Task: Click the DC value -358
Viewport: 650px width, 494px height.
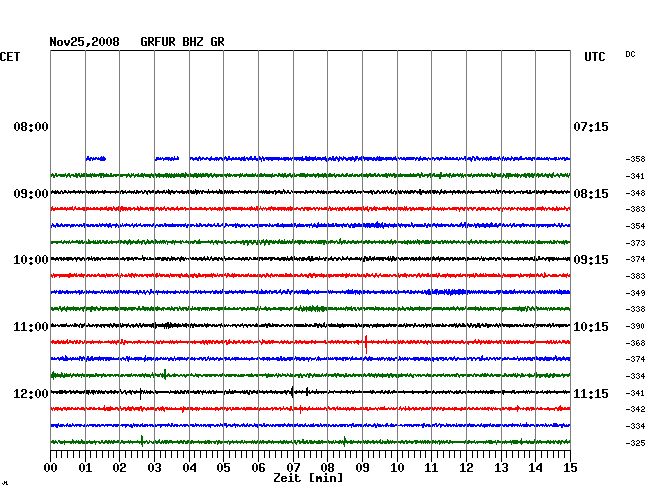Action: [635, 159]
